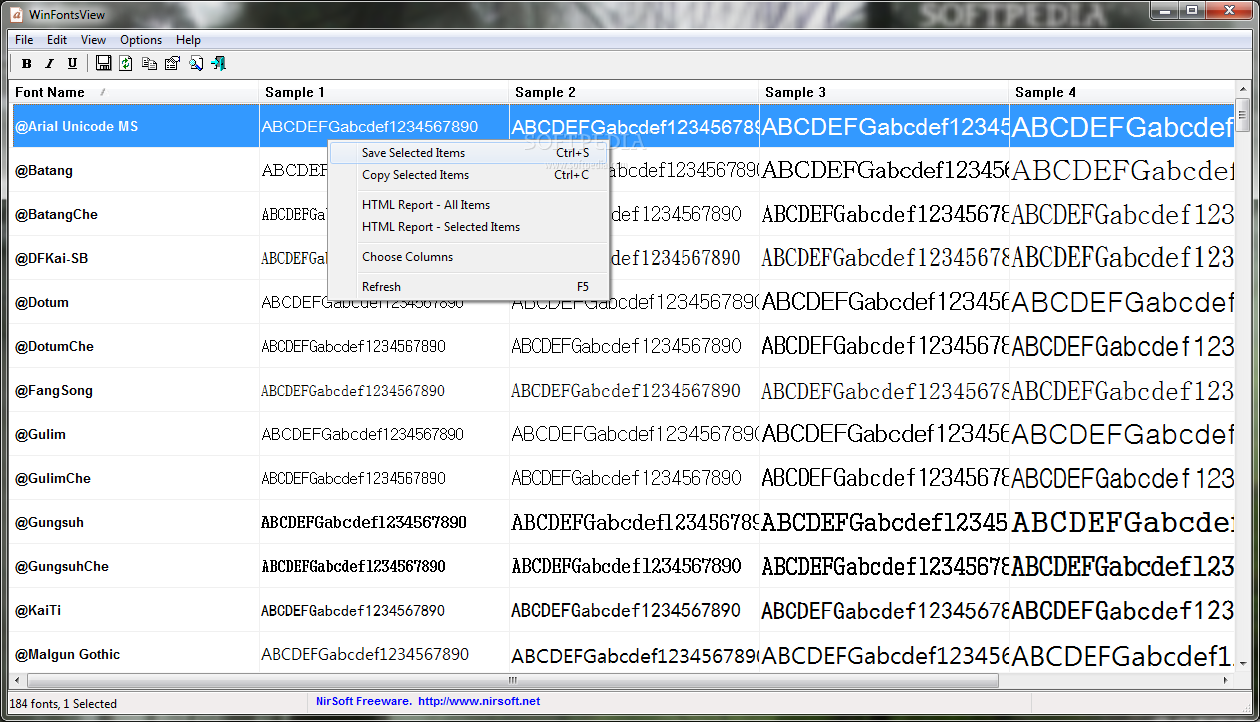
Task: Open the View menu
Action: [x=93, y=40]
